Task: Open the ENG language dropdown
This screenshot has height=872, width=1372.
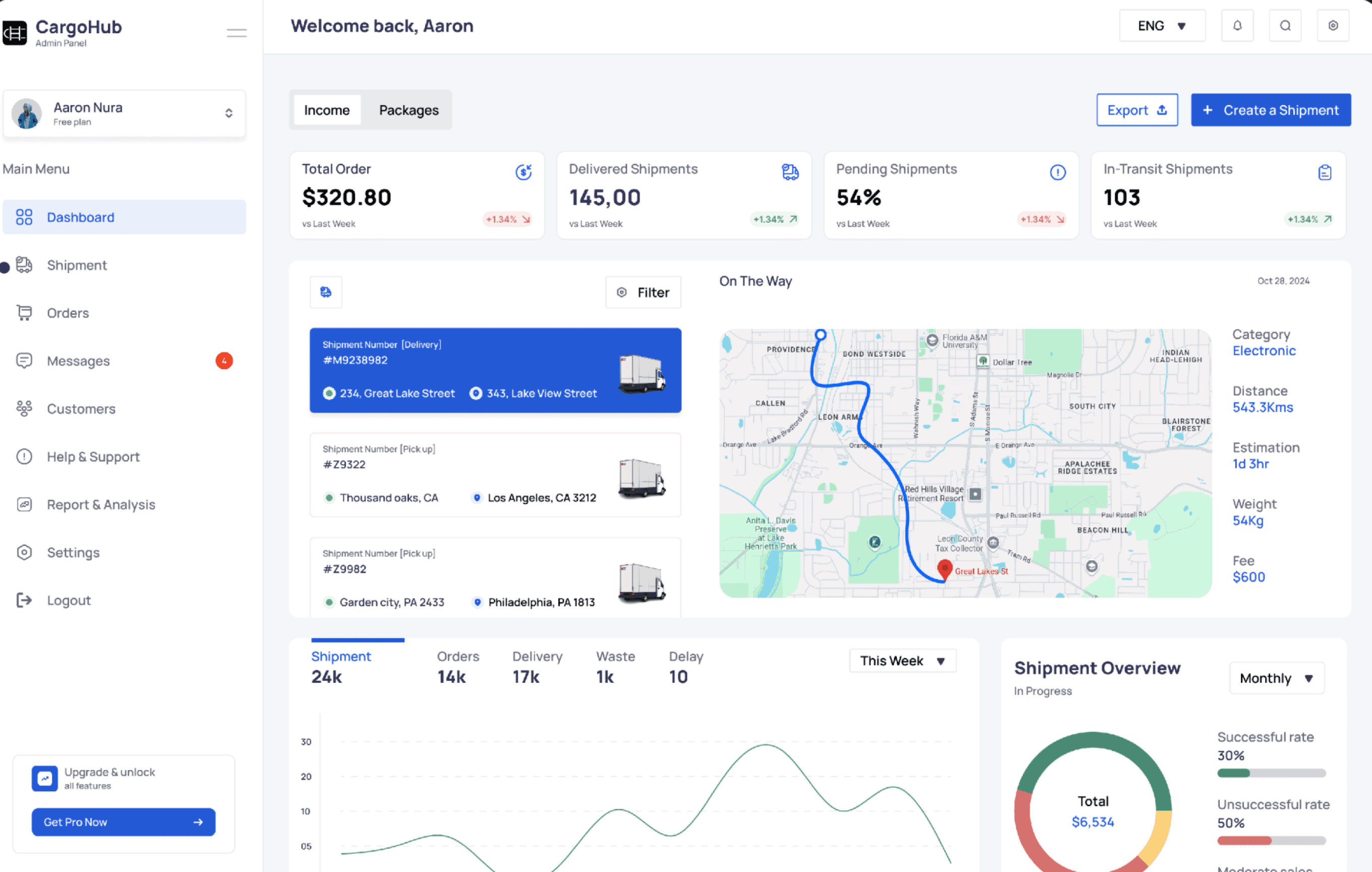Action: (1162, 26)
